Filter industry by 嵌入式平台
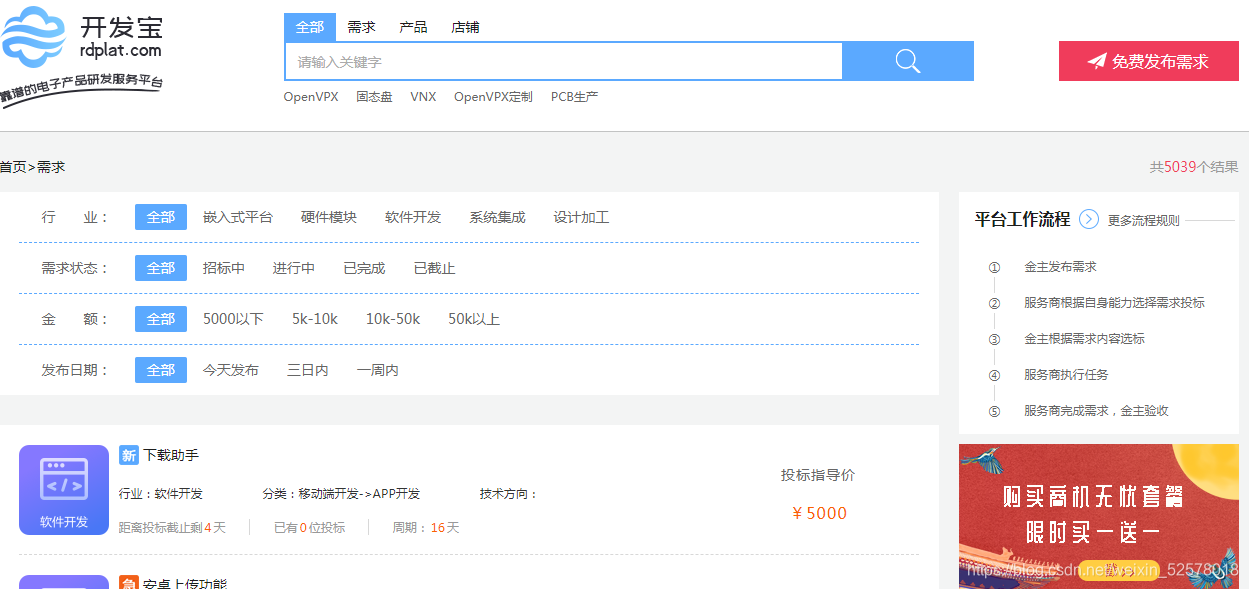Screen dimensions: 1249x589 pyautogui.click(x=238, y=217)
